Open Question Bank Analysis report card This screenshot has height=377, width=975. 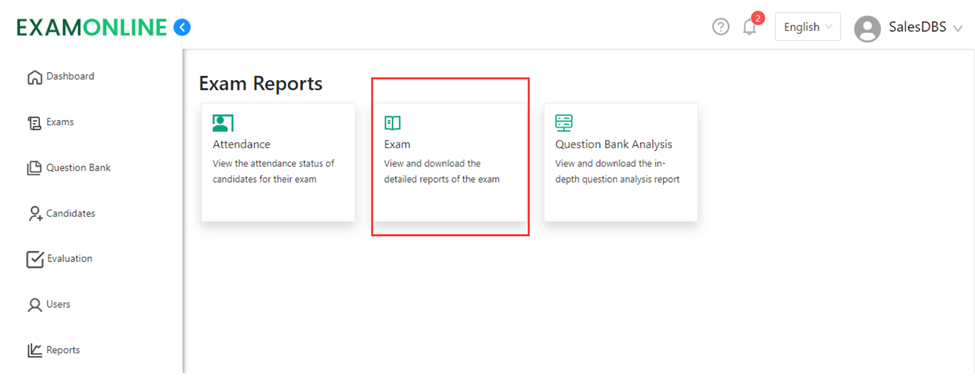click(x=621, y=162)
